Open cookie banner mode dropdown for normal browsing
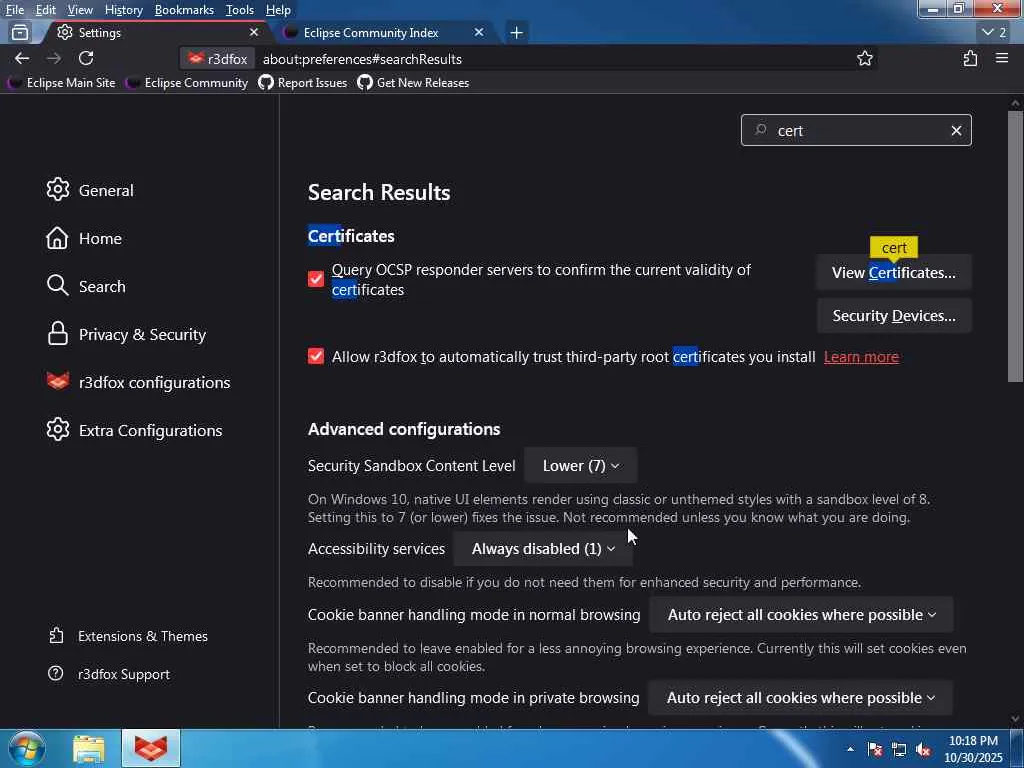The height and width of the screenshot is (768, 1024). point(801,615)
